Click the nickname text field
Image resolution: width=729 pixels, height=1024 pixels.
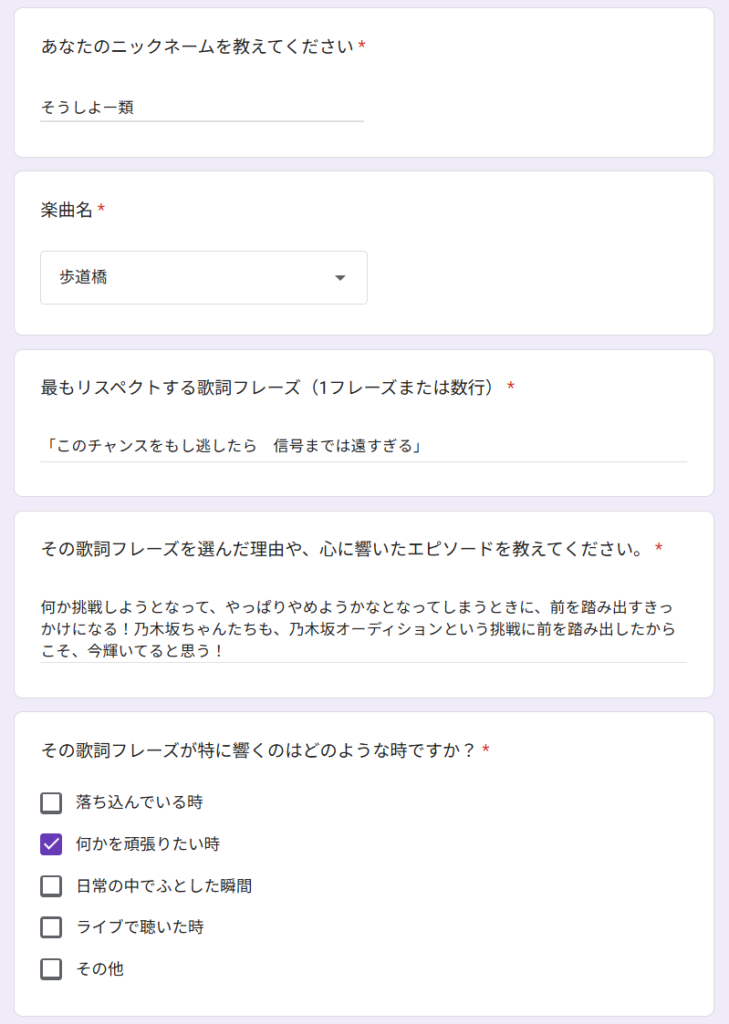tap(201, 107)
